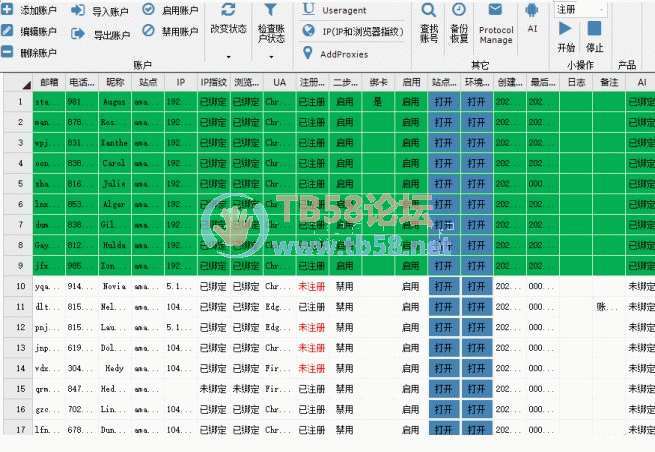Open the 注册 combo box
655x452 pixels.
coord(582,9)
